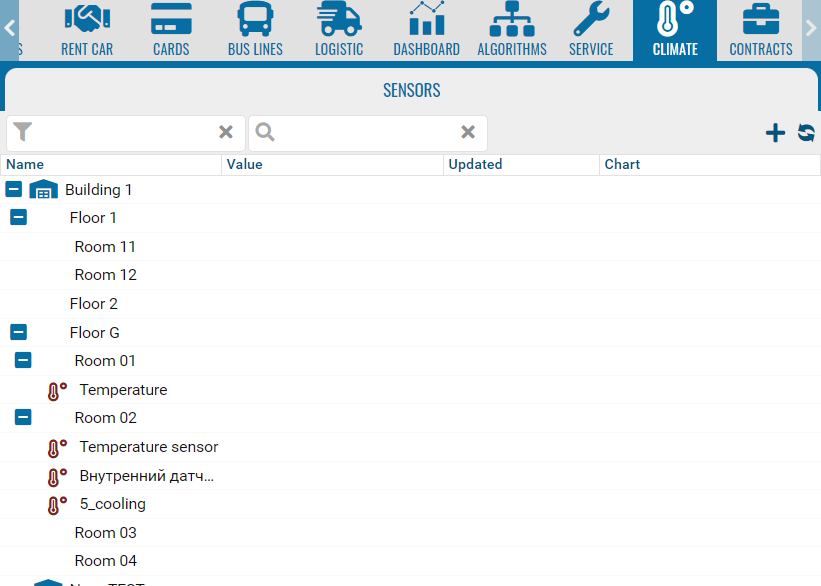This screenshot has height=586, width=821.
Task: Click the add sensor plus icon
Action: point(775,133)
